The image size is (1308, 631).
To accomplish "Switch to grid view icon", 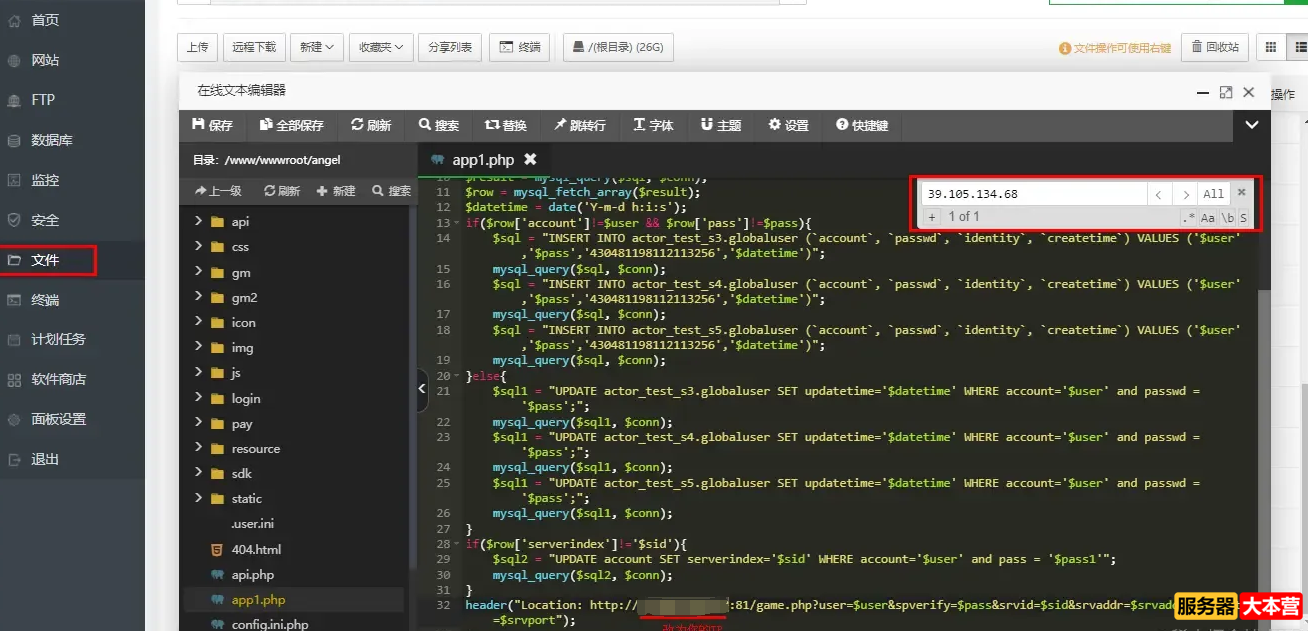I will point(1271,47).
